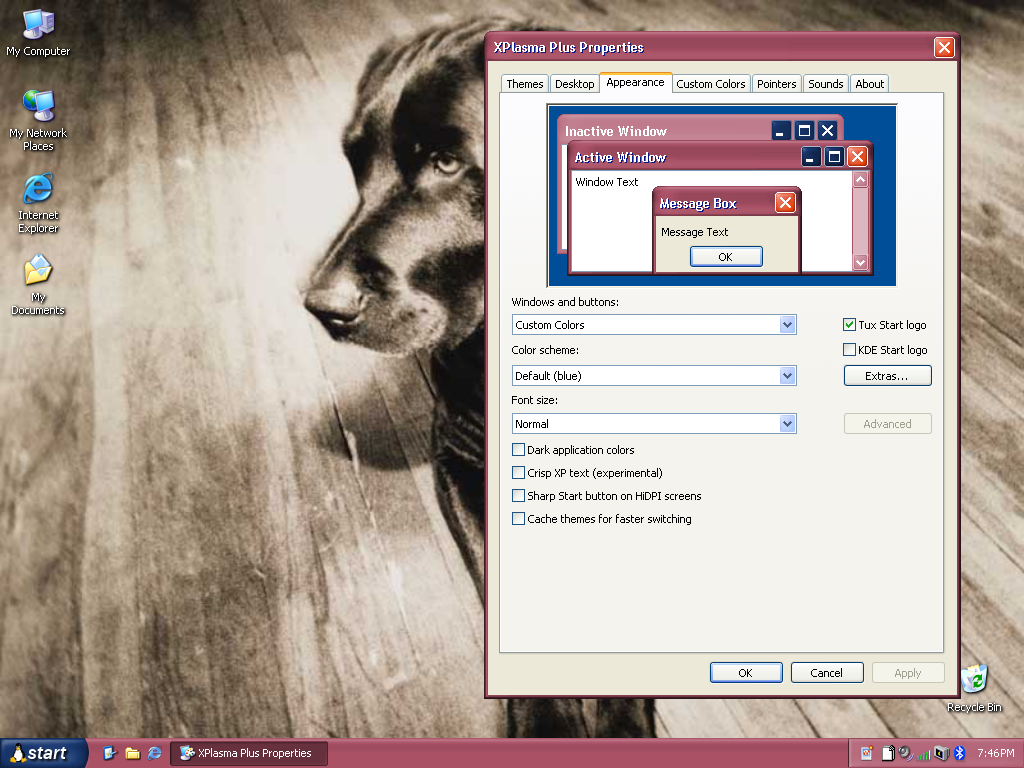Click preview Active Window minimize icon

(x=810, y=157)
